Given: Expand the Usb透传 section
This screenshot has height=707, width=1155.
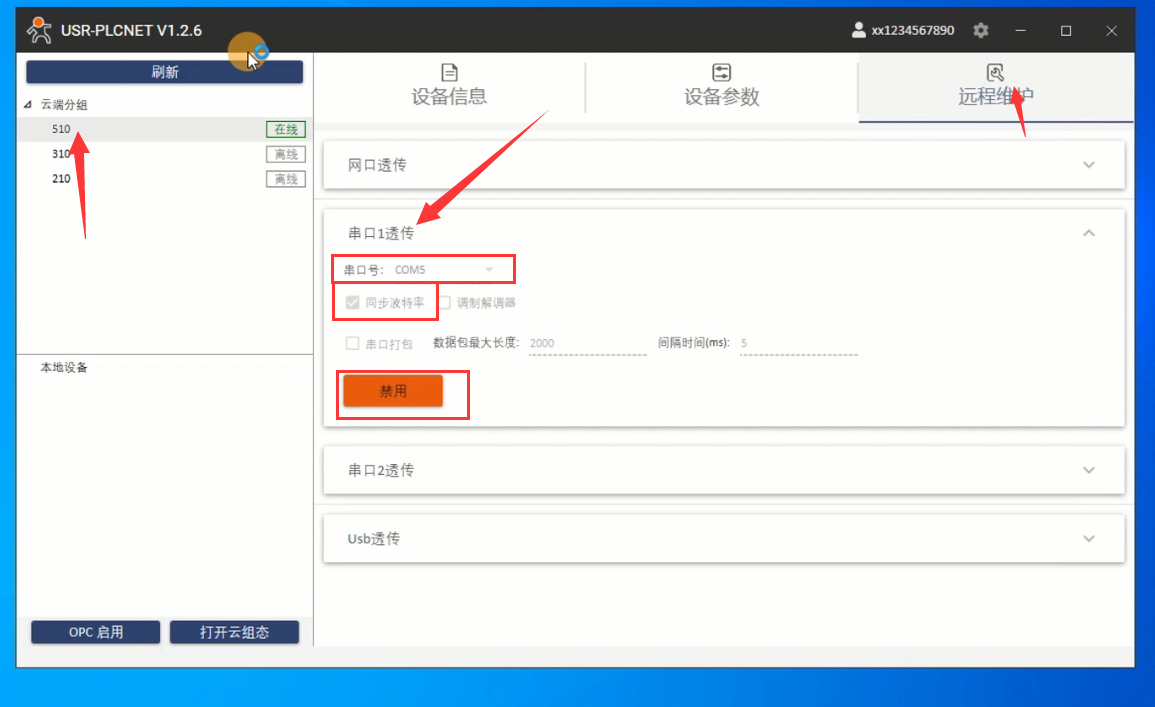Looking at the screenshot, I should (1089, 538).
